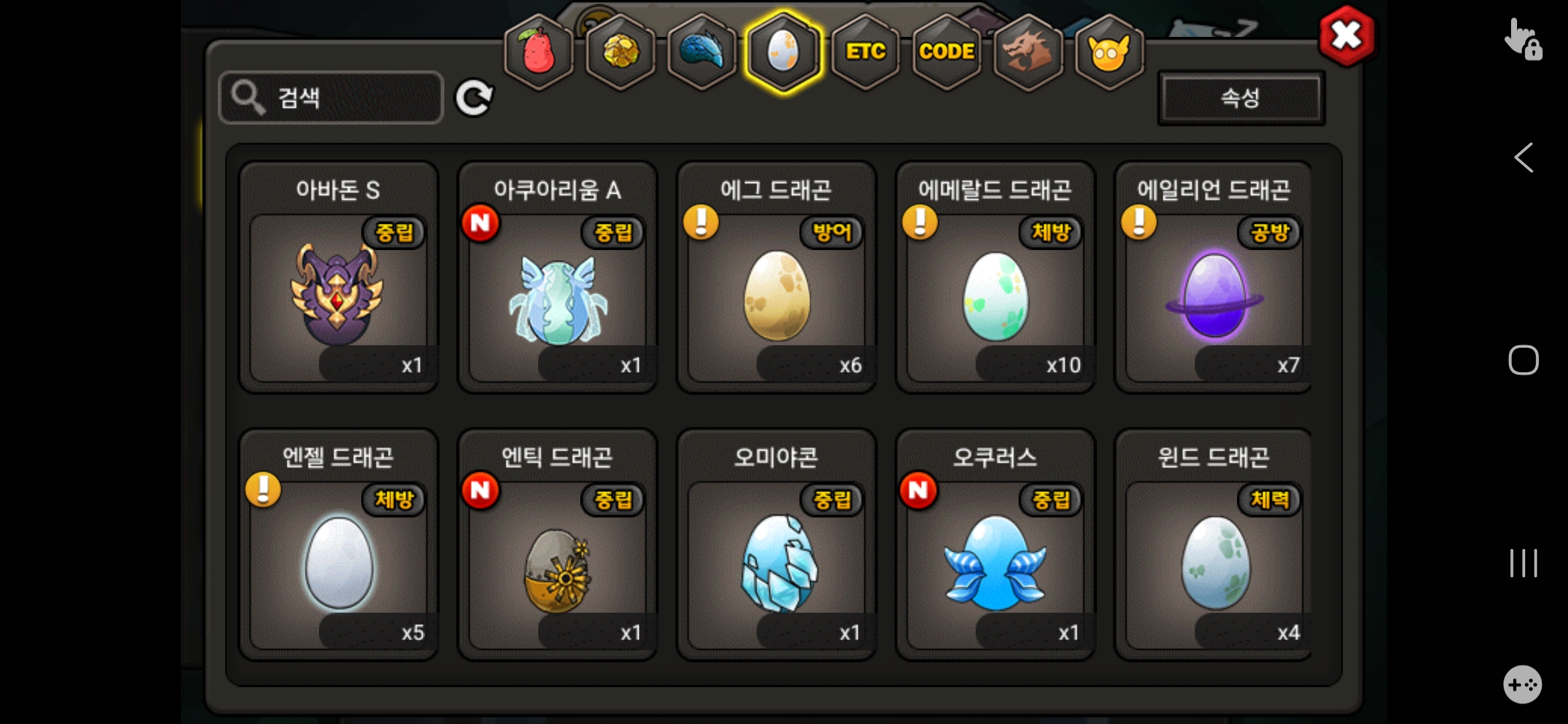The width and height of the screenshot is (1568, 724).
Task: Click the refresh arrow icon
Action: pos(474,99)
